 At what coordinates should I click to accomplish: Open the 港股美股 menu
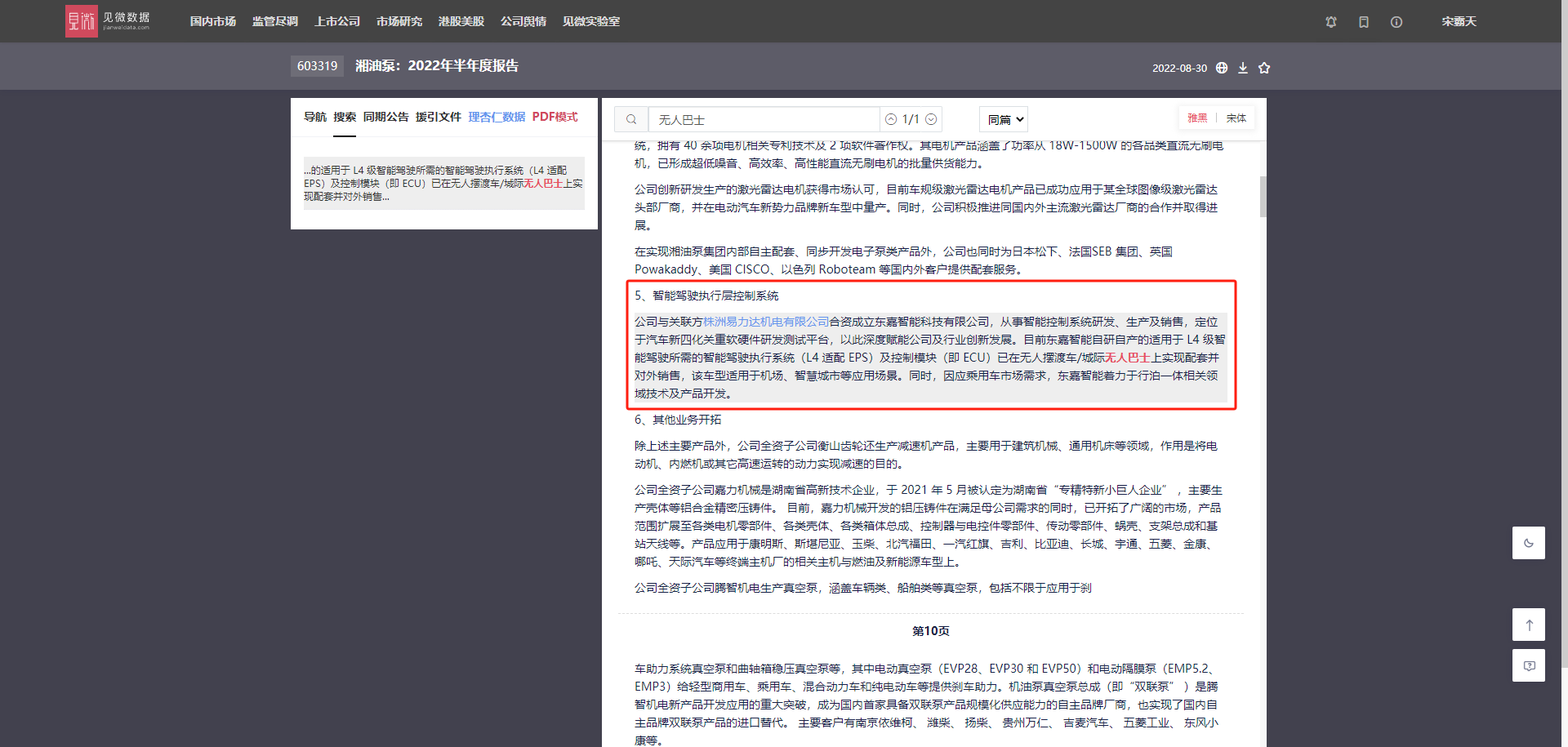coord(461,21)
